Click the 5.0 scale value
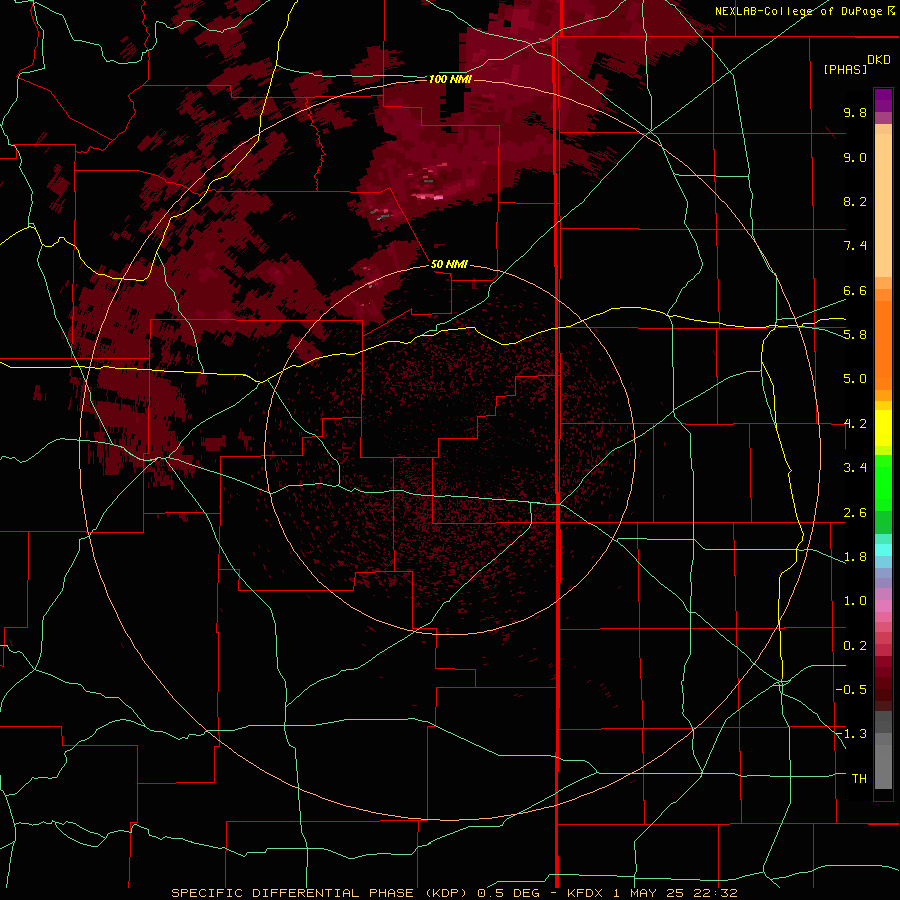 point(855,379)
